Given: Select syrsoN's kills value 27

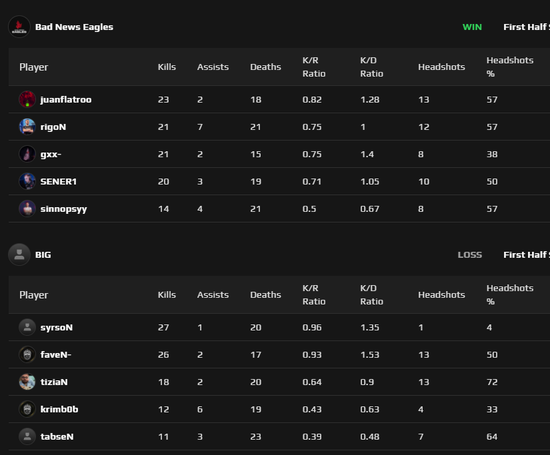Looking at the screenshot, I should pyautogui.click(x=163, y=328).
